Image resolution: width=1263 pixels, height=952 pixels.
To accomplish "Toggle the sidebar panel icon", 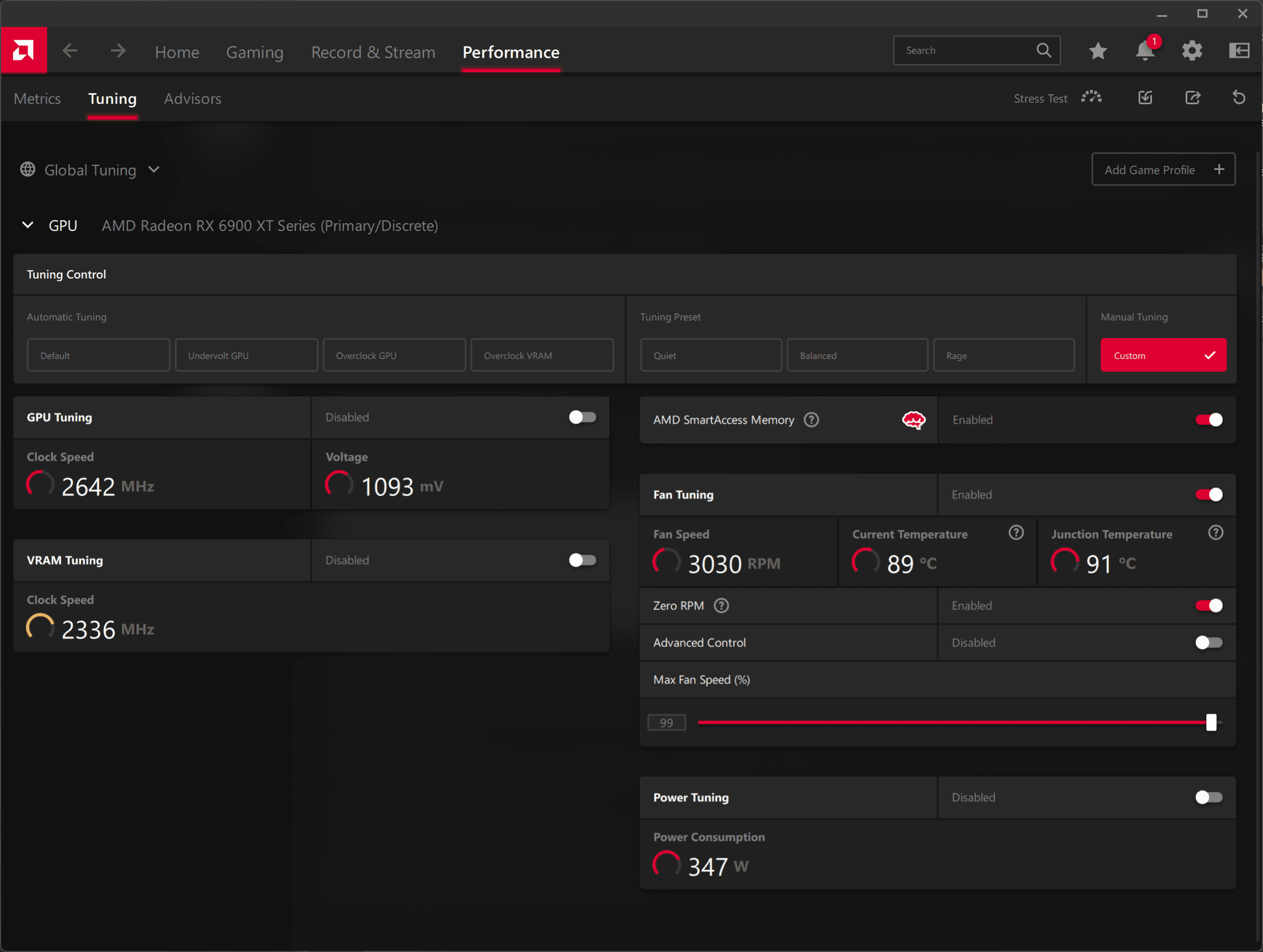I will coord(1239,51).
